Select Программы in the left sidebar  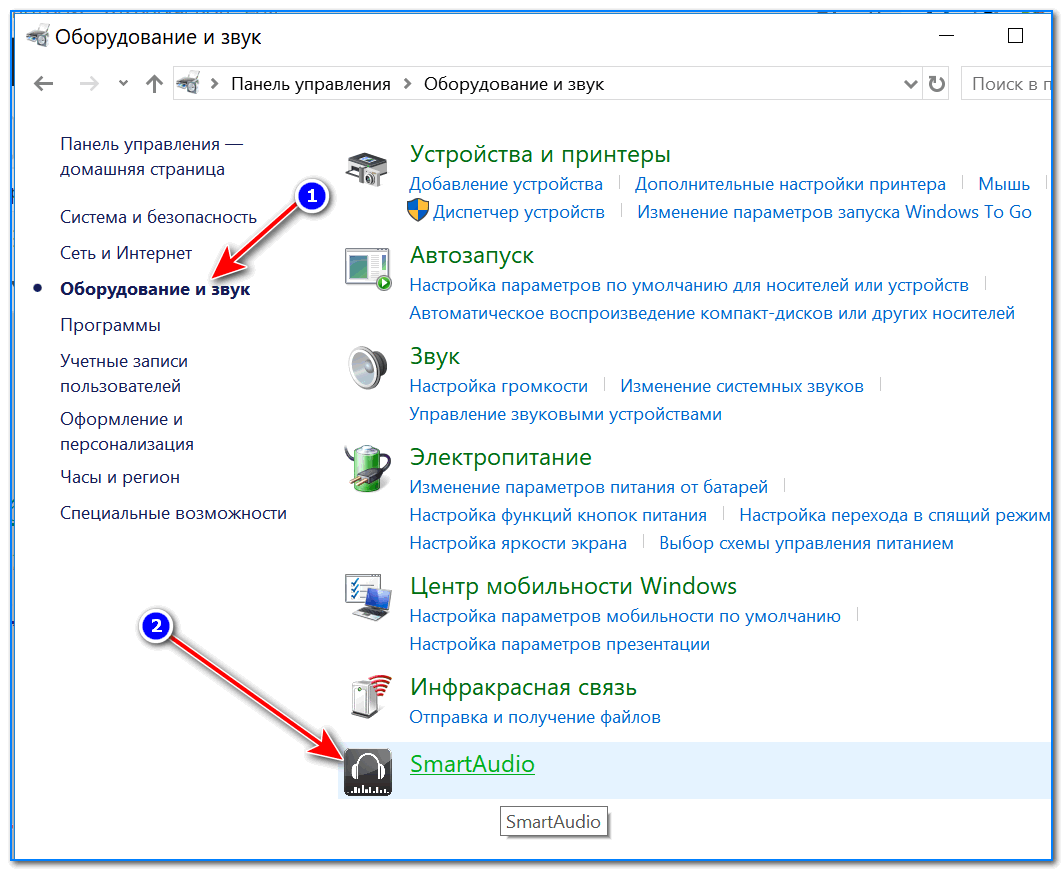110,325
